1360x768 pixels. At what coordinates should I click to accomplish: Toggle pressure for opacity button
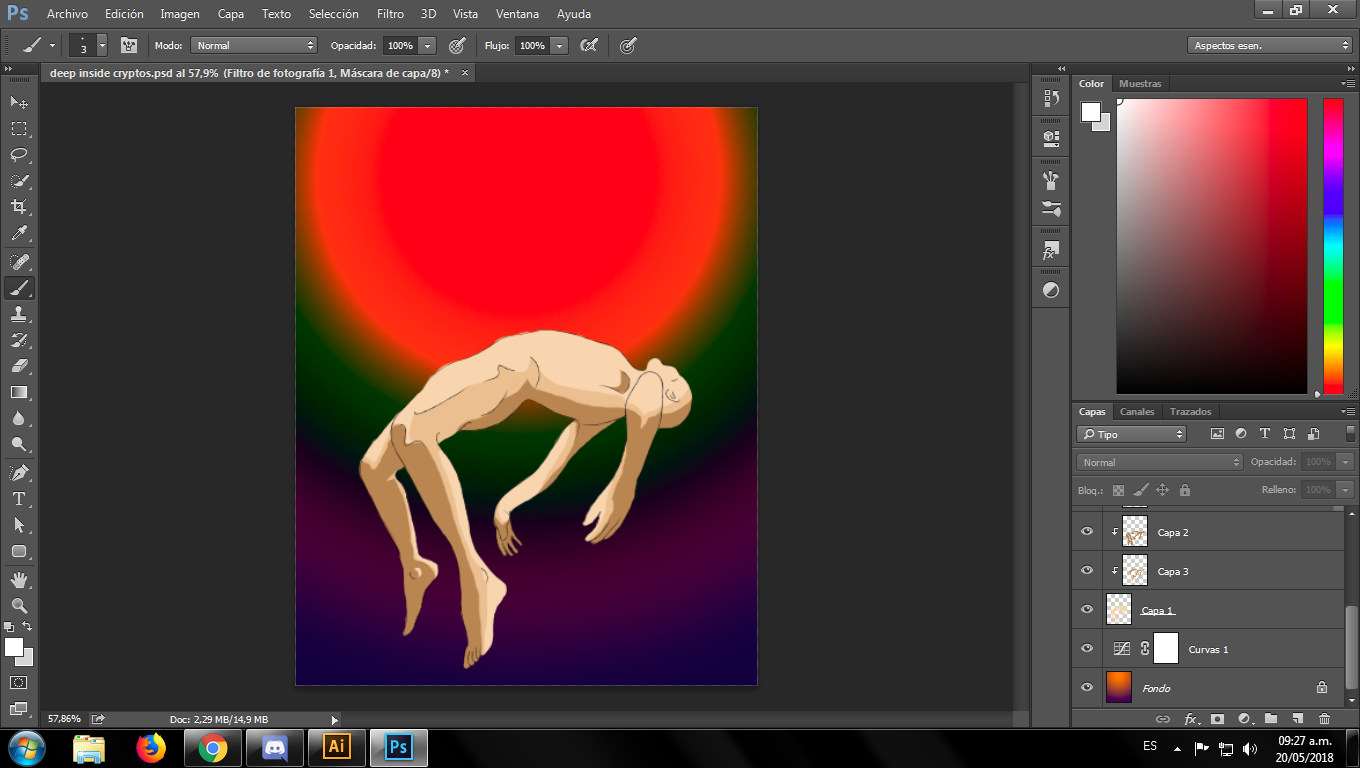[x=457, y=45]
